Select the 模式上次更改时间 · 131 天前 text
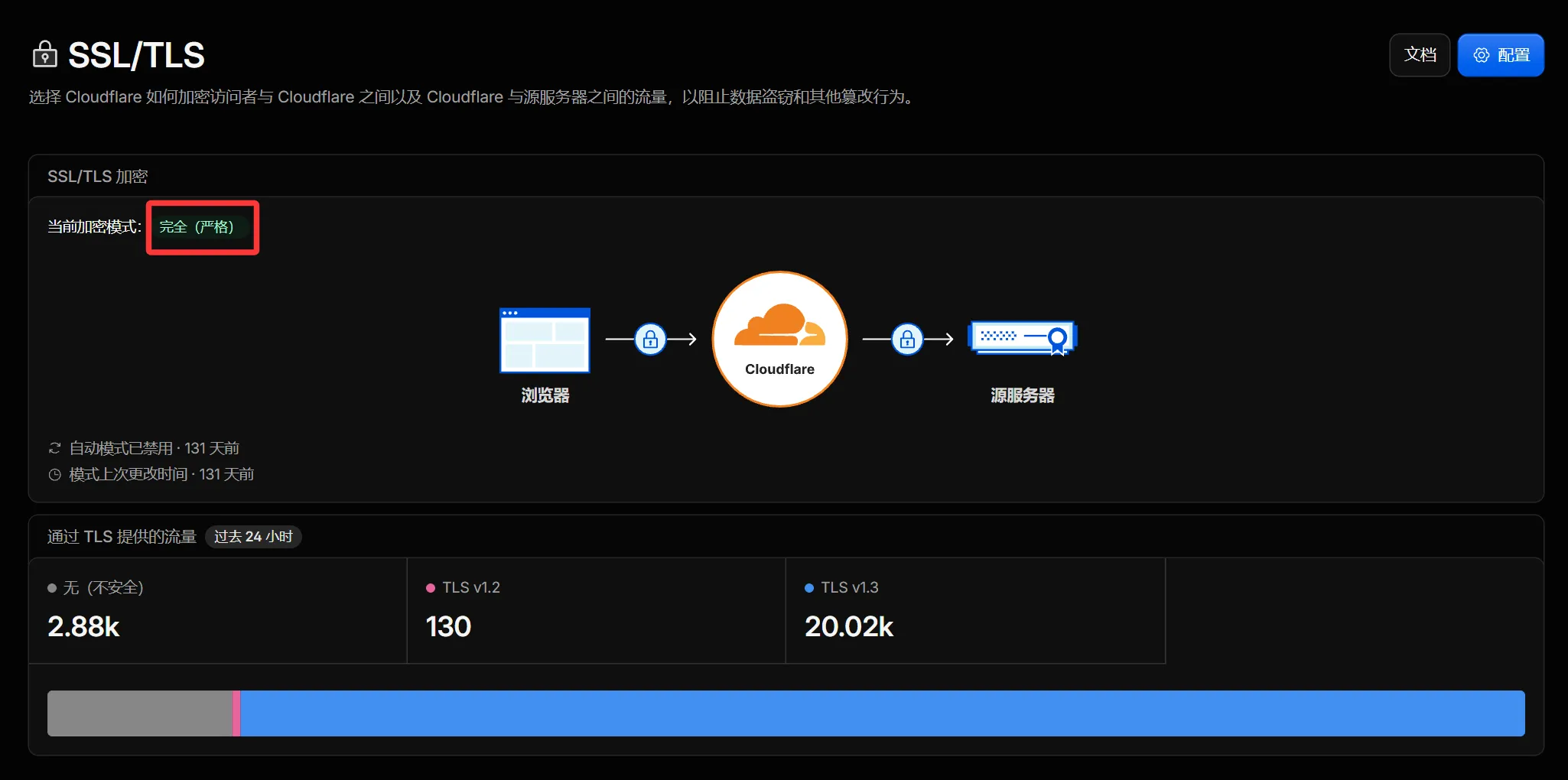 (161, 474)
